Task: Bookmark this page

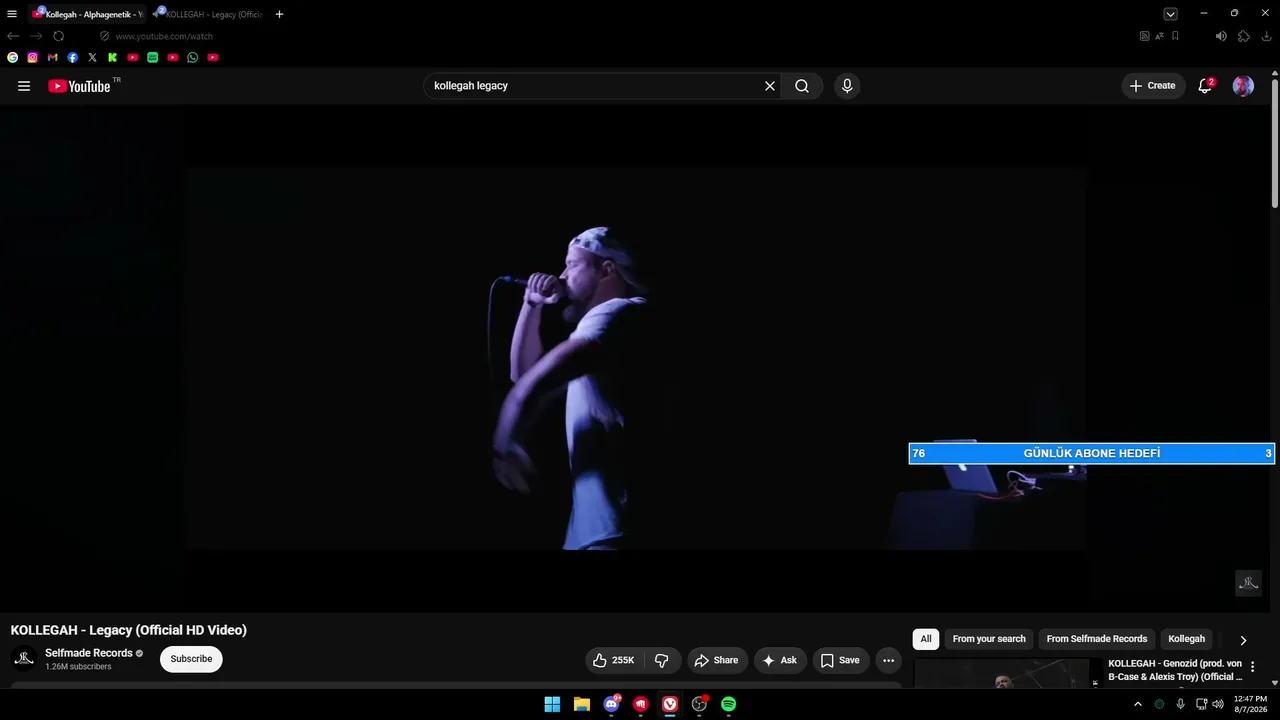Action: (1175, 36)
